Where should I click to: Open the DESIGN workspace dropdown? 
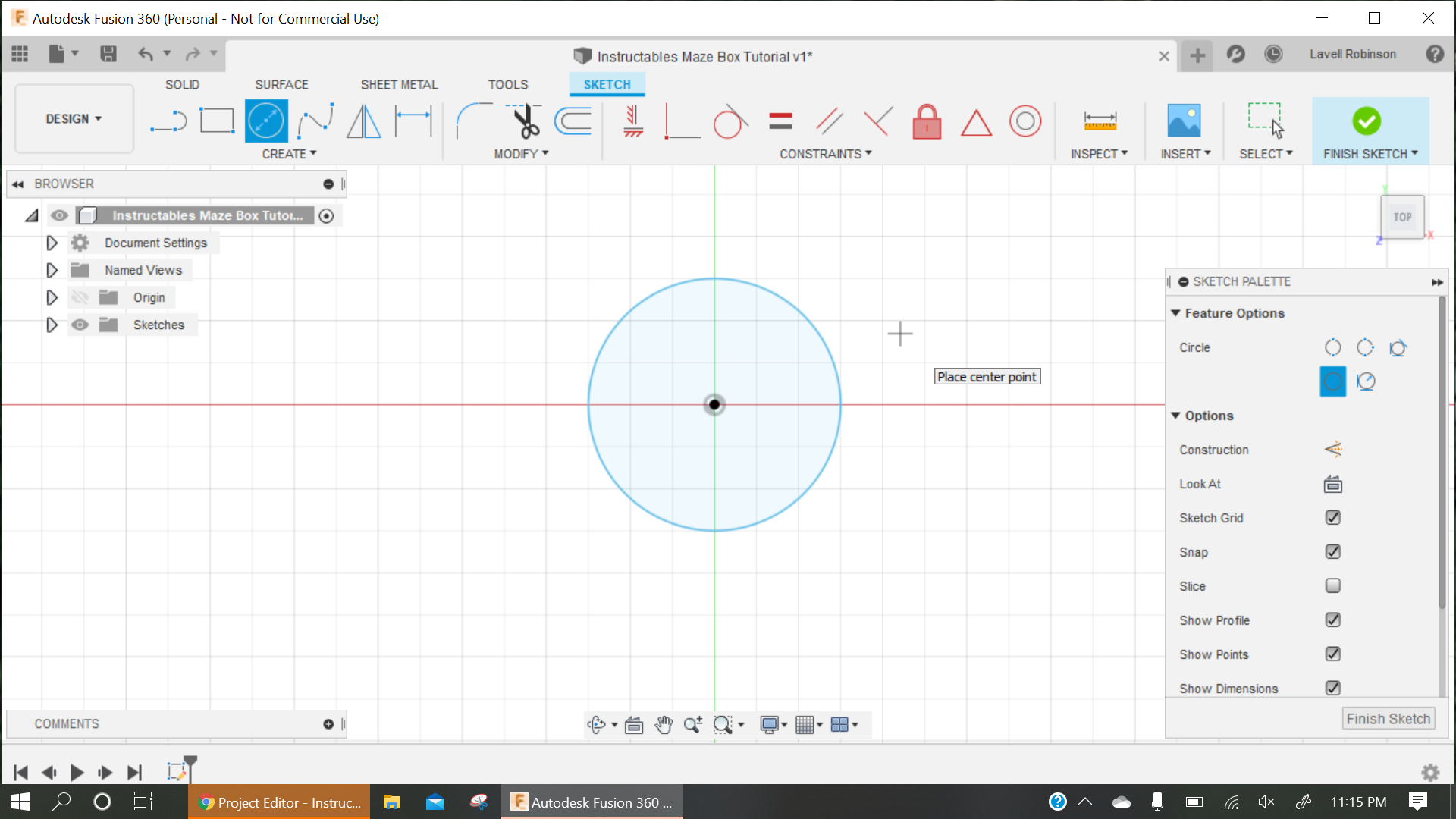(x=74, y=119)
